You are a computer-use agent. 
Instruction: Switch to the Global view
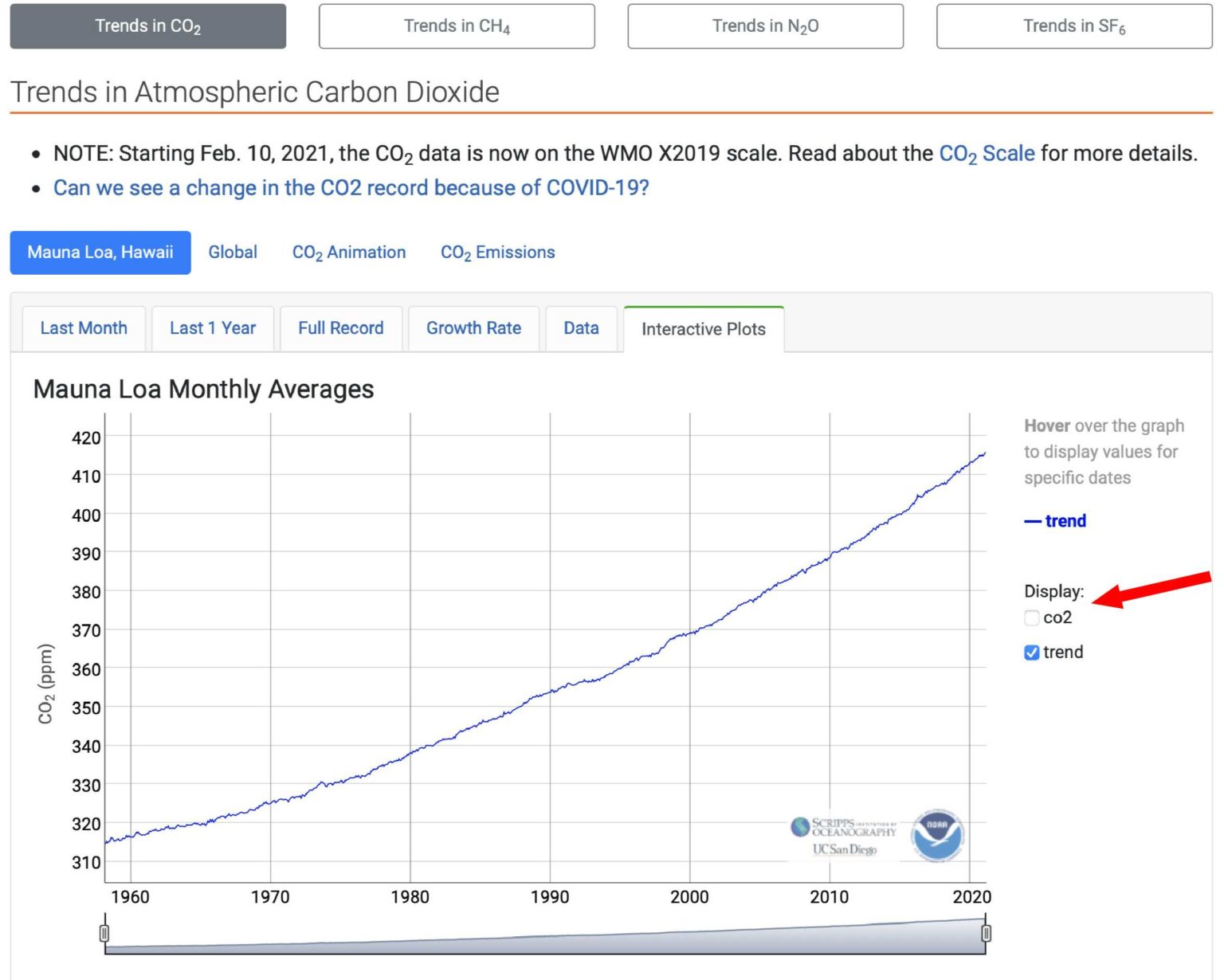233,253
